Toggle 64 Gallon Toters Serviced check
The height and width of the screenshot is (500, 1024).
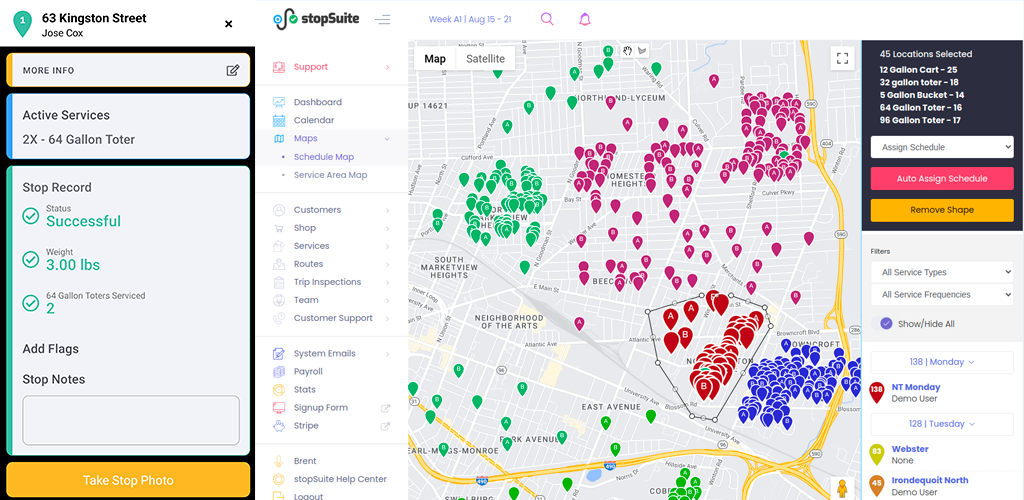click(31, 303)
